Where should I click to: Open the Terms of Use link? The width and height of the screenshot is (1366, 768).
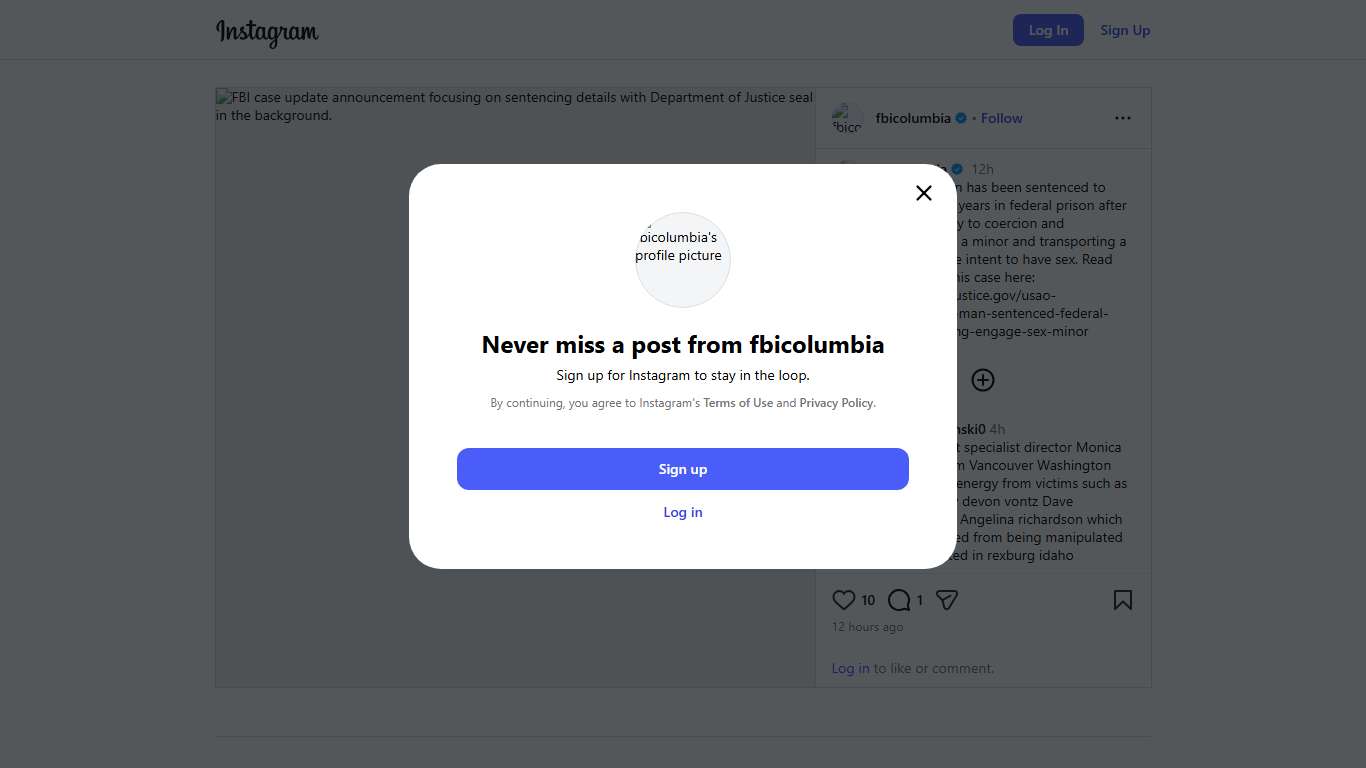pyautogui.click(x=738, y=403)
